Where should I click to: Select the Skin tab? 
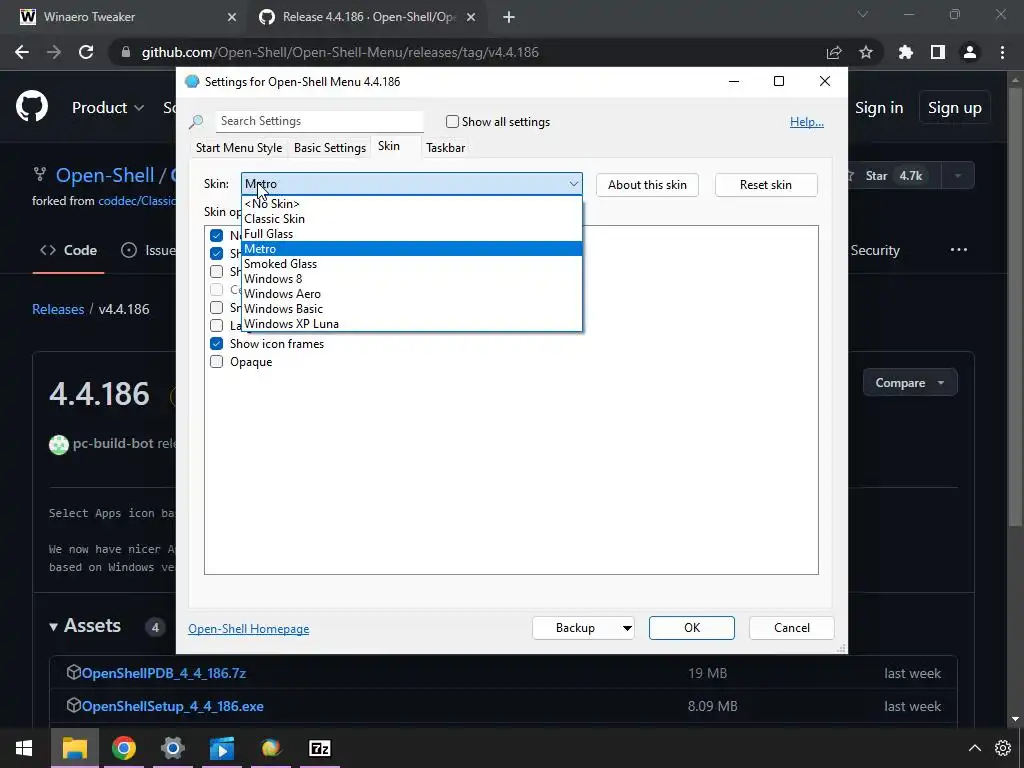tap(389, 146)
